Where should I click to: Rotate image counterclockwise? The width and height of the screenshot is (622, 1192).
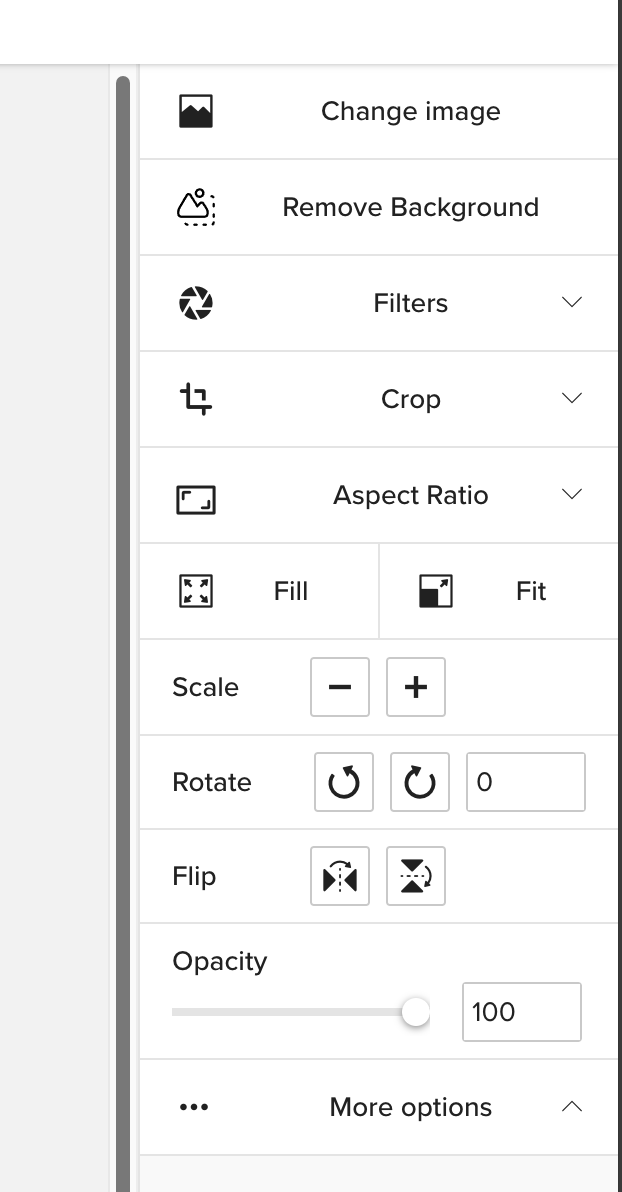click(x=344, y=782)
